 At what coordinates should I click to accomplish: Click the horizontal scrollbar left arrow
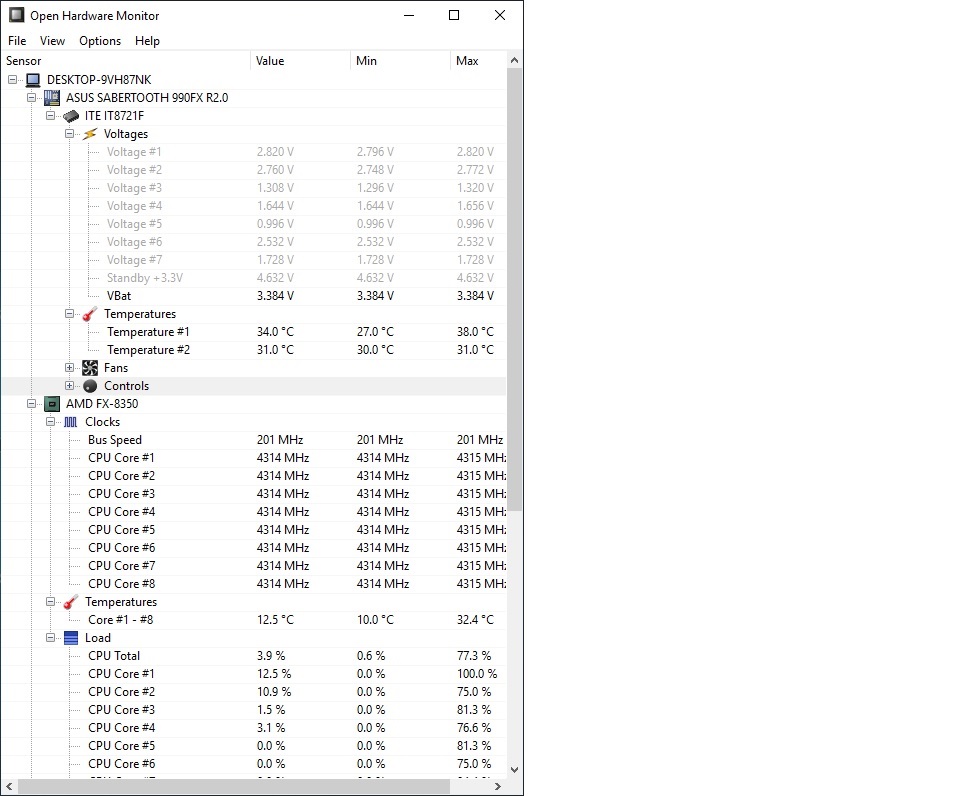point(9,786)
